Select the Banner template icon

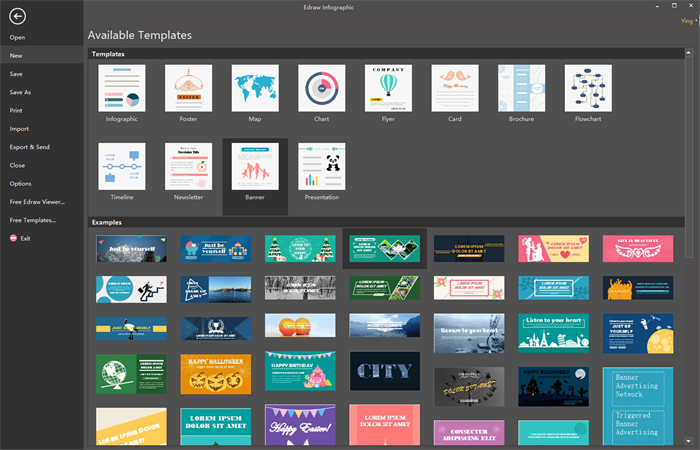(255, 167)
